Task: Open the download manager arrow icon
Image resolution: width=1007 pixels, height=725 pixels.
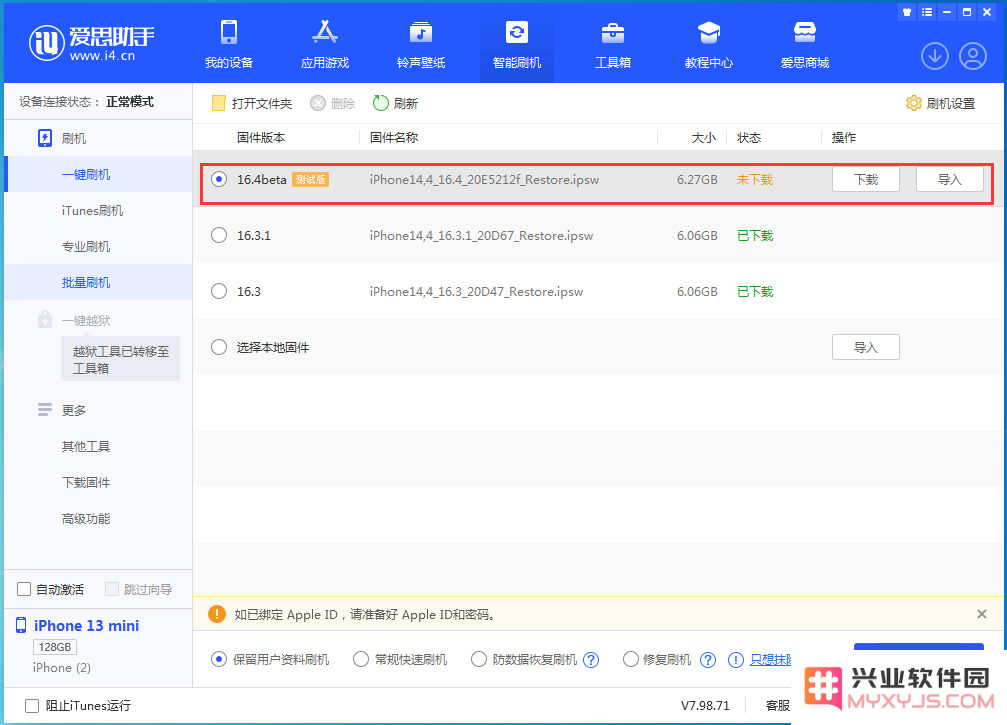Action: point(935,57)
